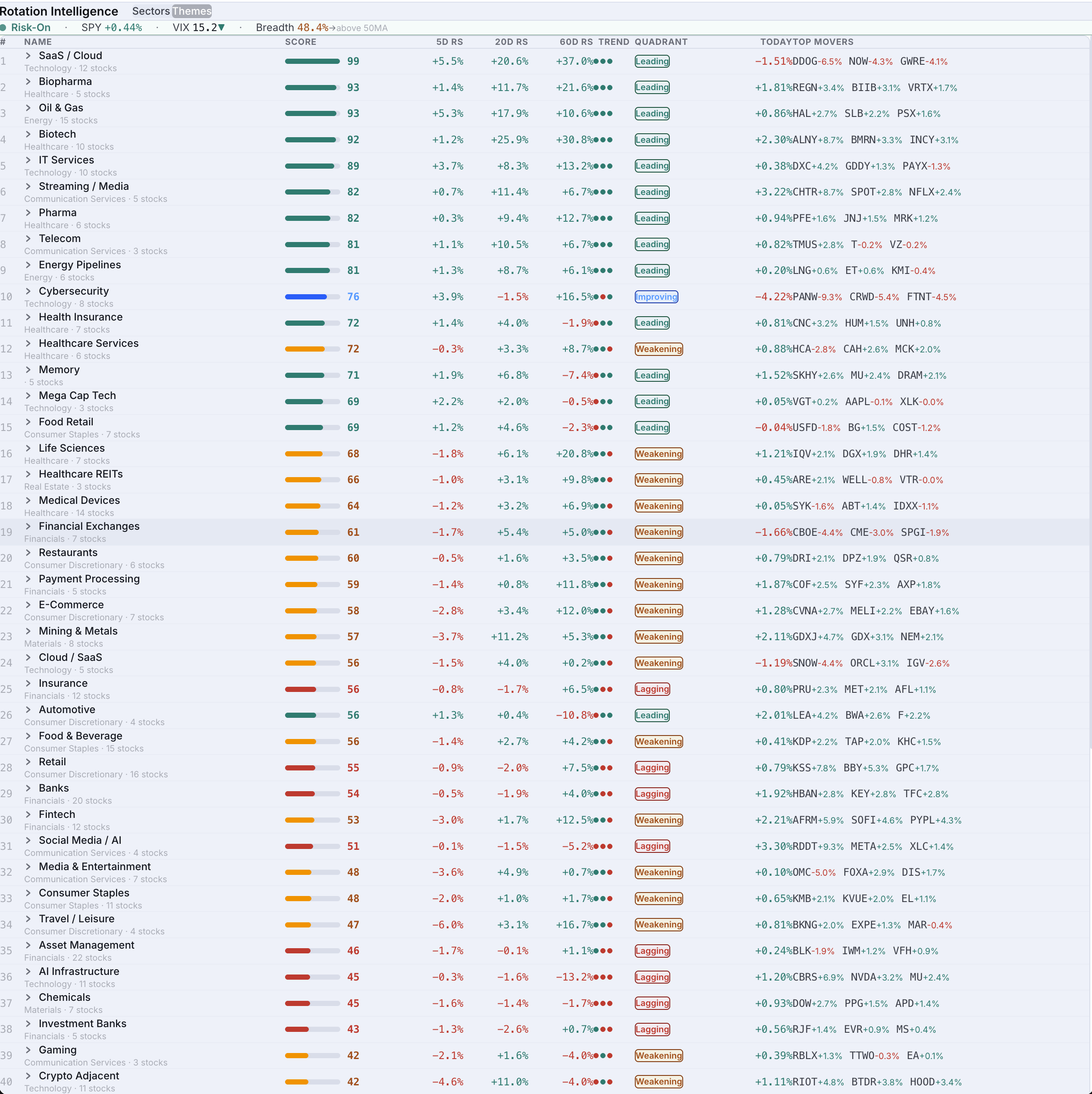1092x1094 pixels.
Task: Expand the Cybersecurity row chevron
Action: tap(28, 291)
